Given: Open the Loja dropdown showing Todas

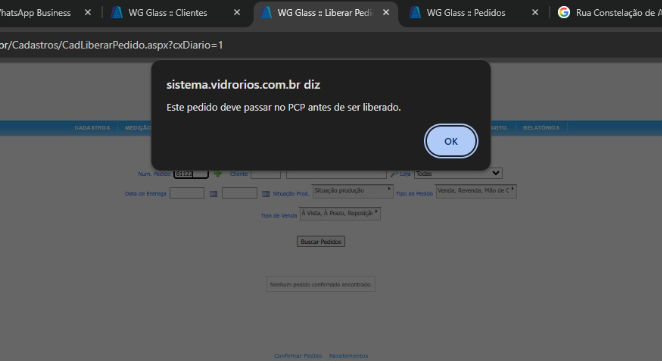Looking at the screenshot, I should point(458,174).
